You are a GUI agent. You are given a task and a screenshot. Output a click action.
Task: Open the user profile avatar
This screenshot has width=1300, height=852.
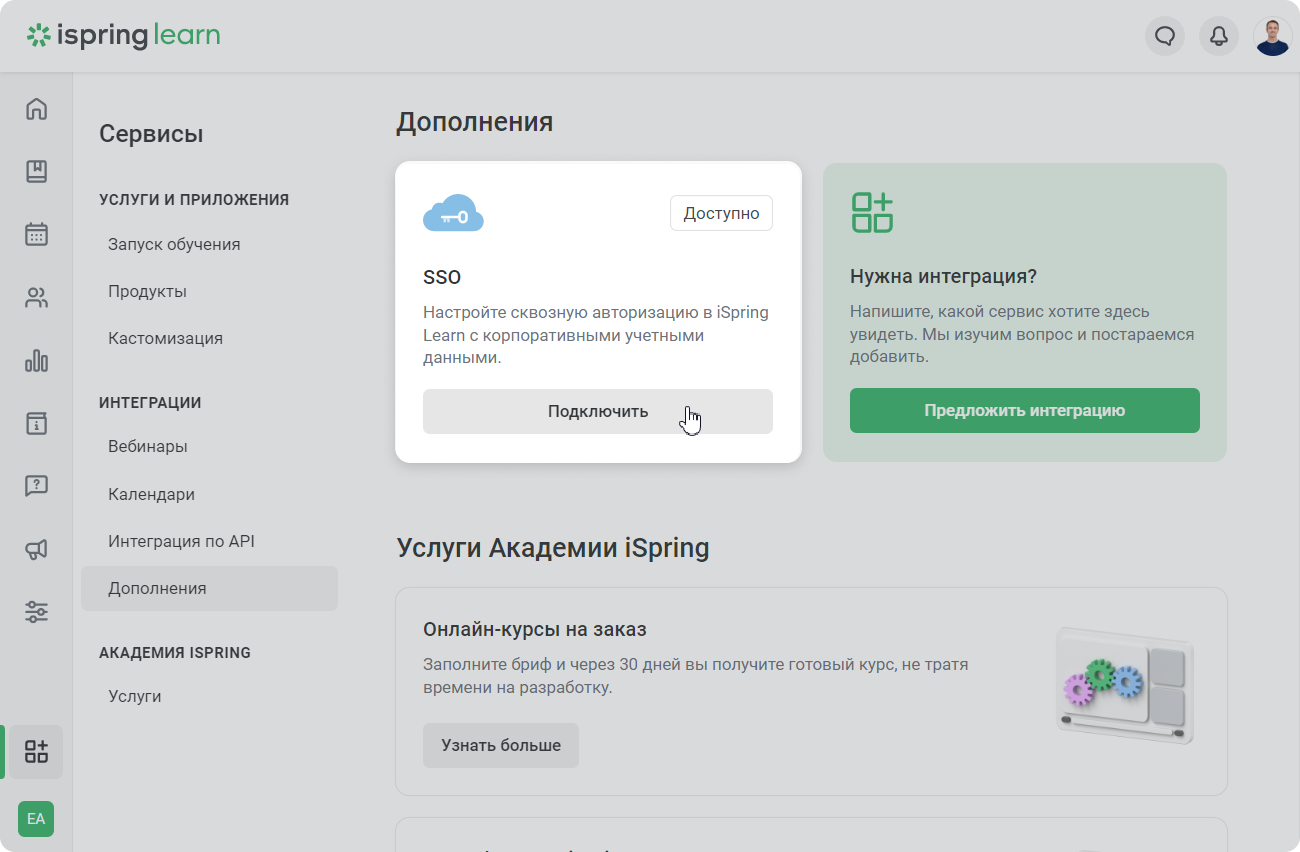tap(1273, 36)
